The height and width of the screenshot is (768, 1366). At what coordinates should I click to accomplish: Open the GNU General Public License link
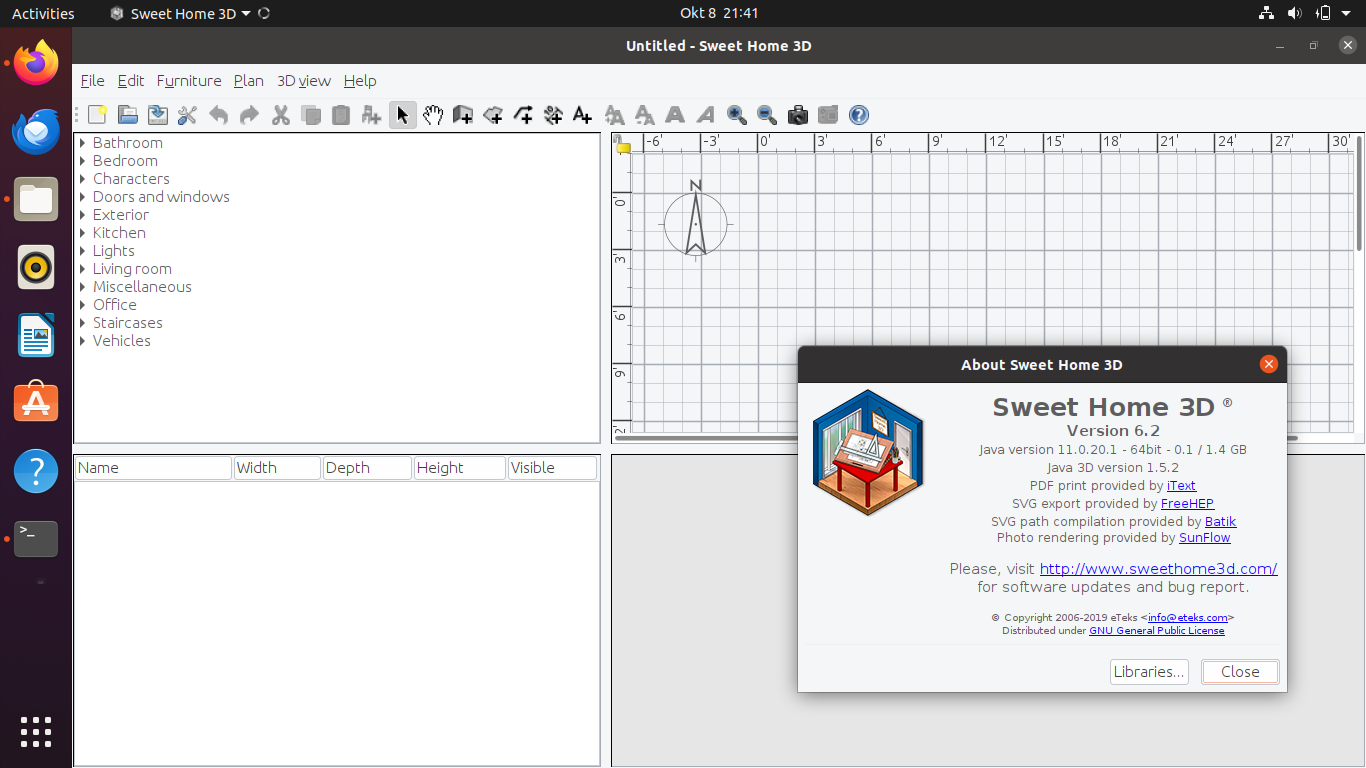click(1157, 631)
